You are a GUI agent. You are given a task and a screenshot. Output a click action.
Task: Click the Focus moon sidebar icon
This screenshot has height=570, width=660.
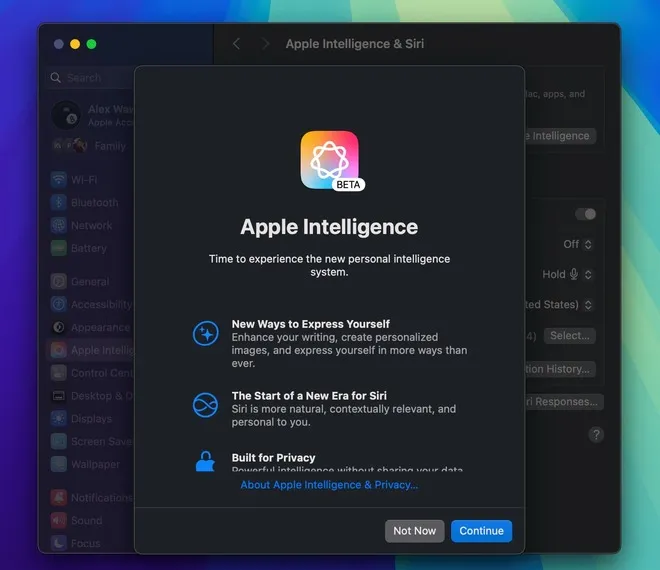[x=59, y=543]
